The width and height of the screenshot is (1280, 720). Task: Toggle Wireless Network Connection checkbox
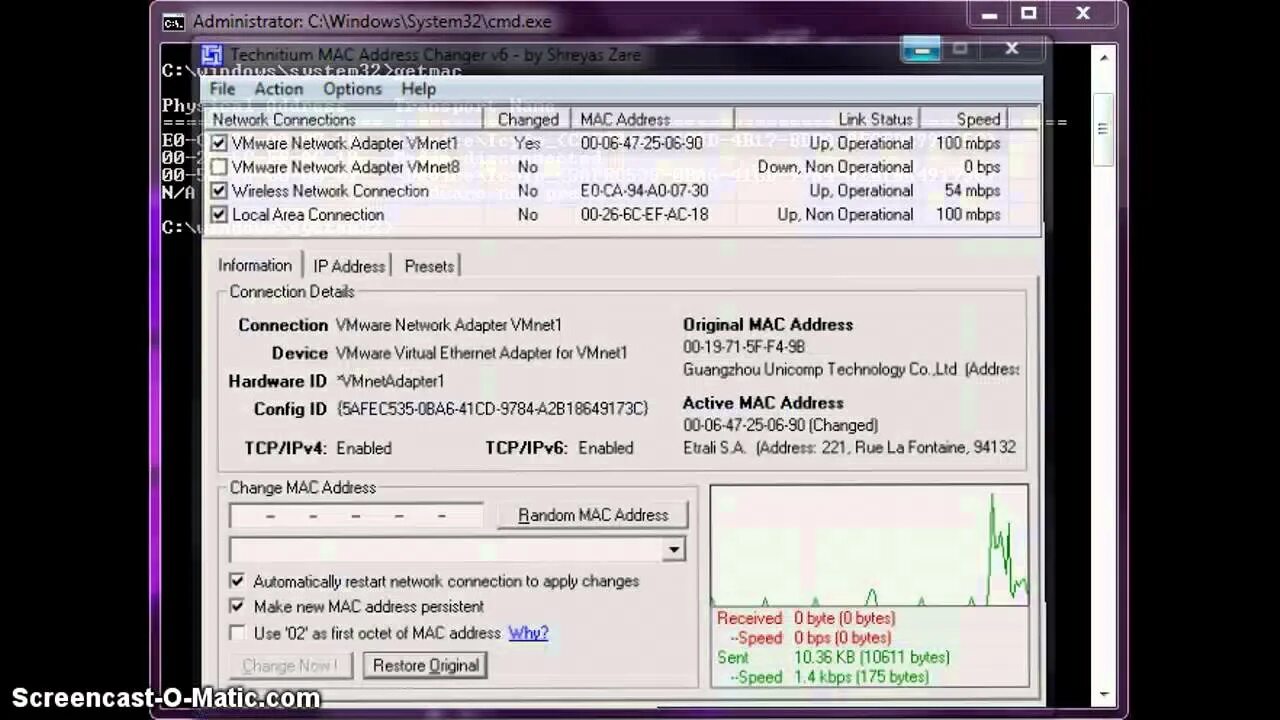[x=219, y=191]
